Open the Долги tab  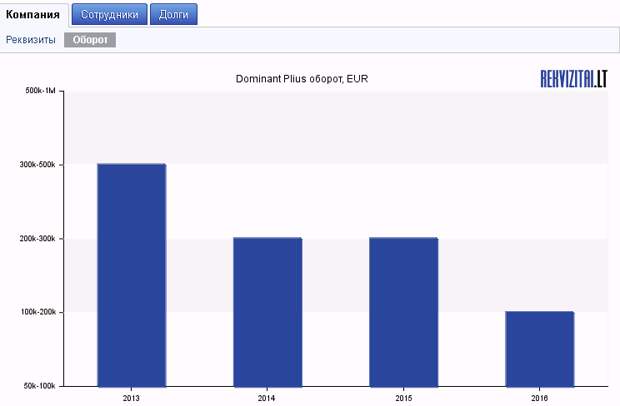tap(174, 14)
